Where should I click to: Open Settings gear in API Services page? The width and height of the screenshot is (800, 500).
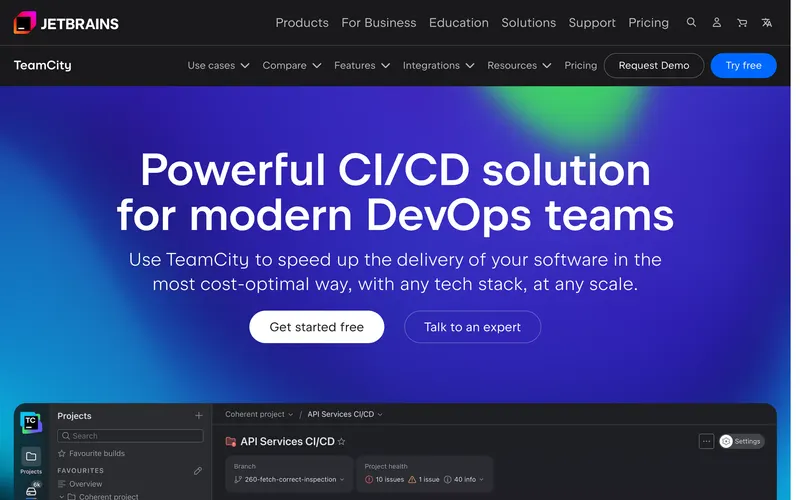coord(741,441)
